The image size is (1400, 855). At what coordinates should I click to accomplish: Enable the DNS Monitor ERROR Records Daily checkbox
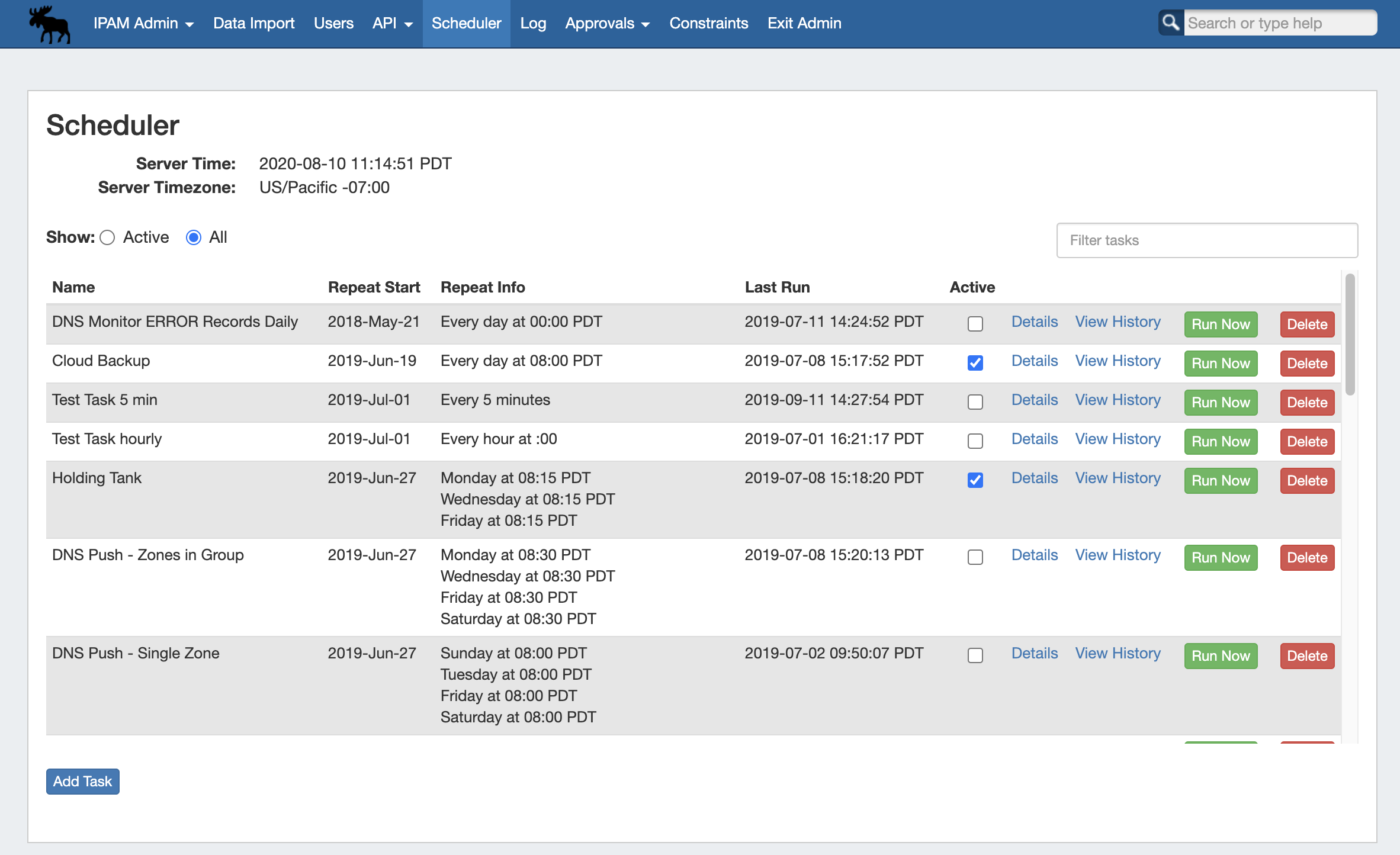coord(975,324)
